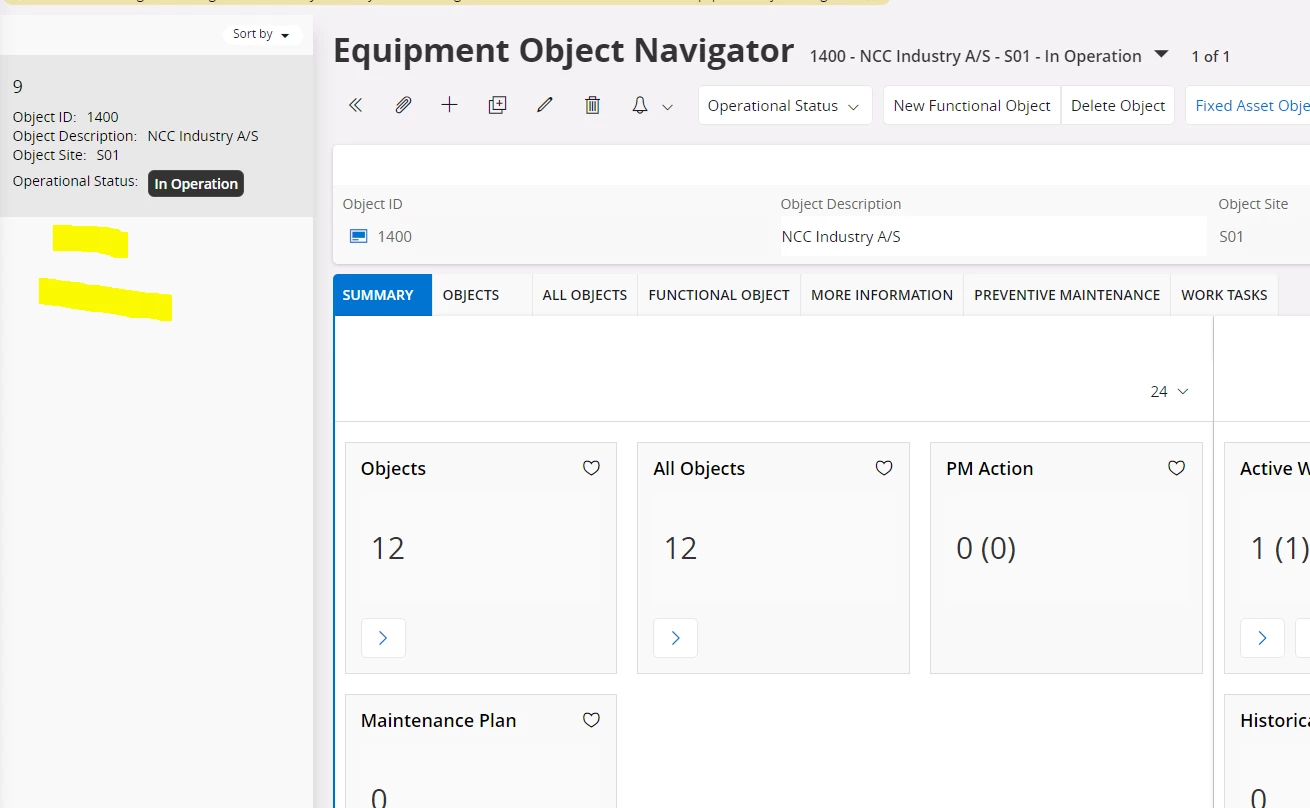Open the ALL OBJECTS tab
Image resolution: width=1310 pixels, height=808 pixels.
click(585, 295)
